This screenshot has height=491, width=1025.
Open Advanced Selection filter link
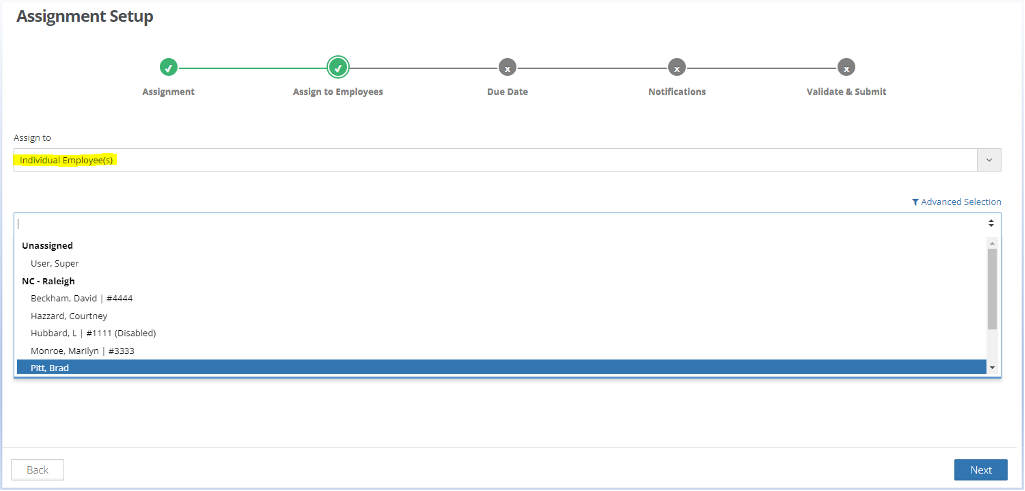point(956,202)
